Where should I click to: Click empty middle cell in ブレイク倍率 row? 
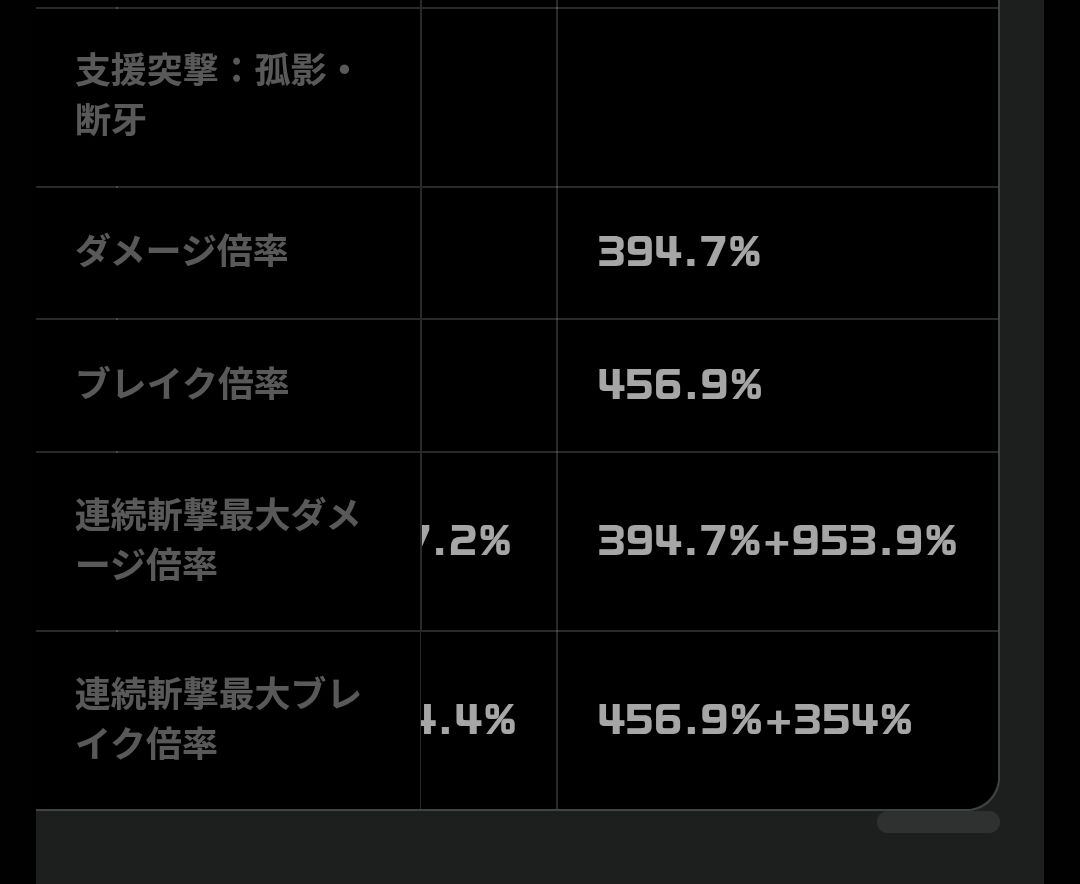(488, 385)
